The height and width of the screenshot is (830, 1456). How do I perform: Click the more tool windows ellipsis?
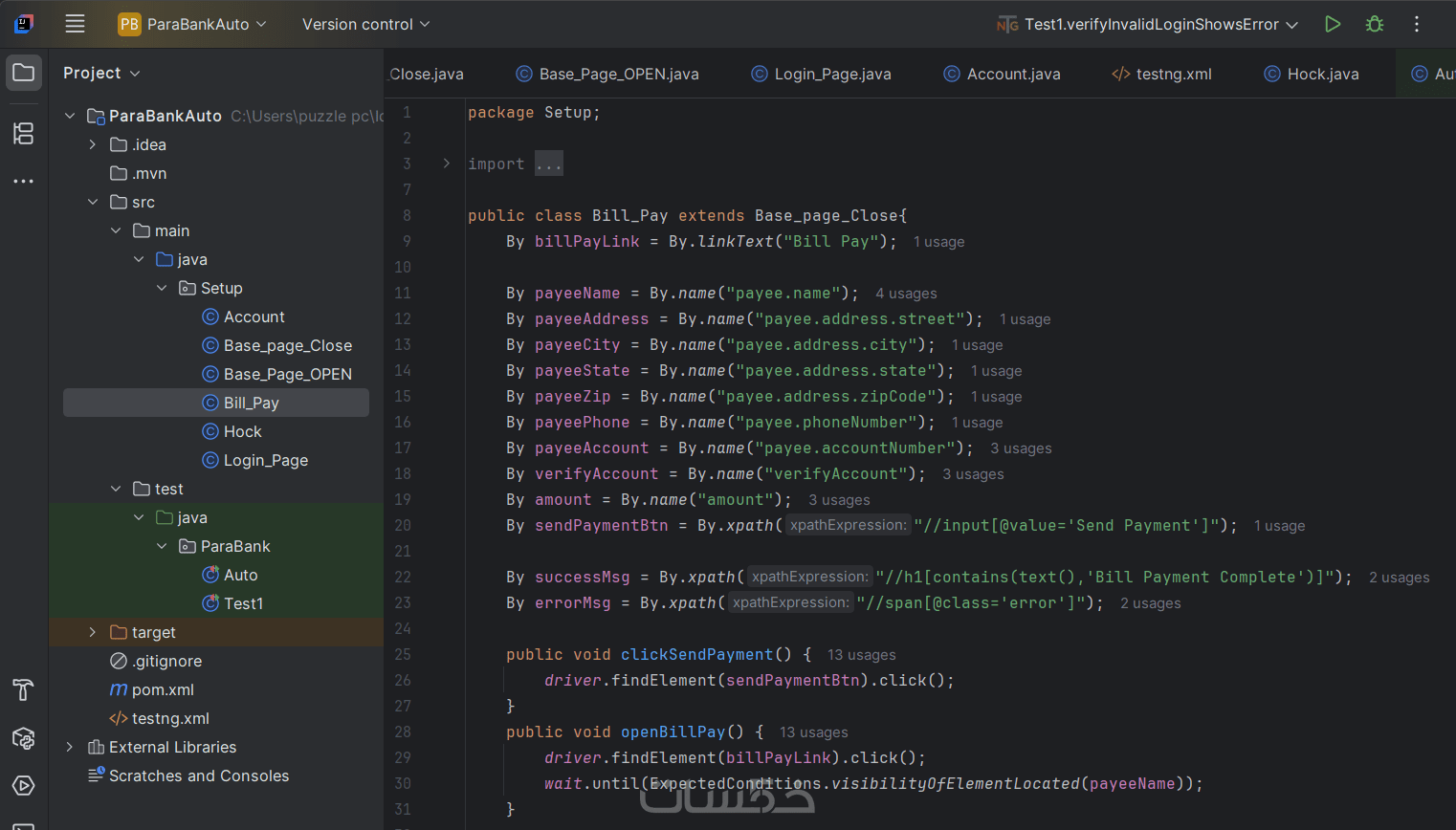(x=23, y=181)
